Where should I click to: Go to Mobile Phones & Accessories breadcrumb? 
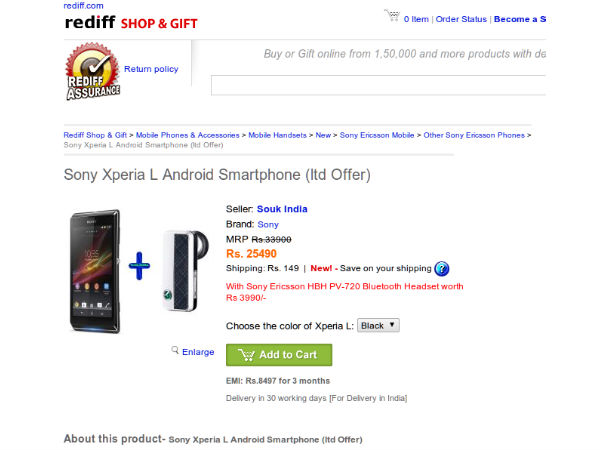point(188,135)
